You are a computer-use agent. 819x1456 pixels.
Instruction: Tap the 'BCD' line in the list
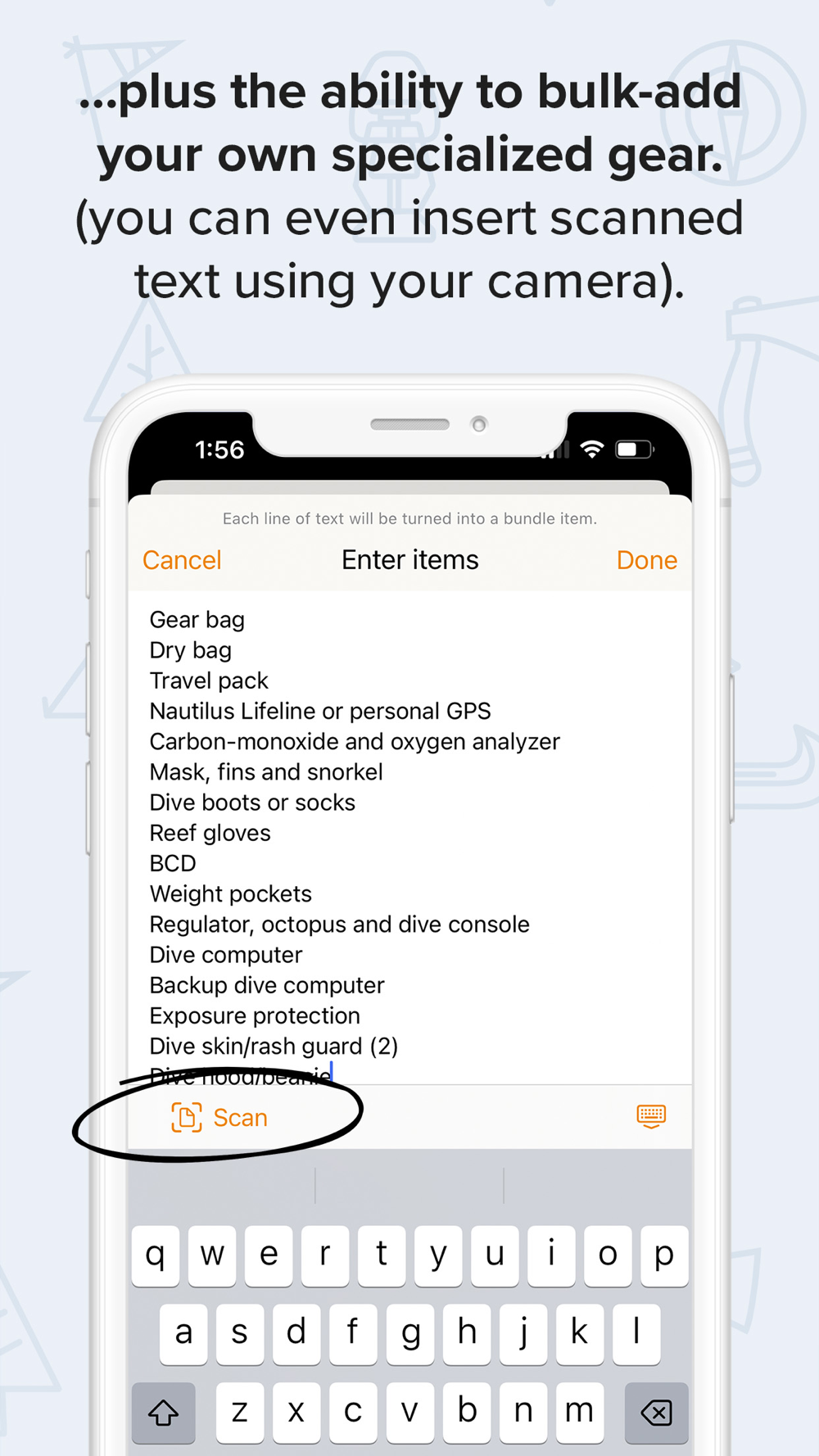click(x=173, y=863)
